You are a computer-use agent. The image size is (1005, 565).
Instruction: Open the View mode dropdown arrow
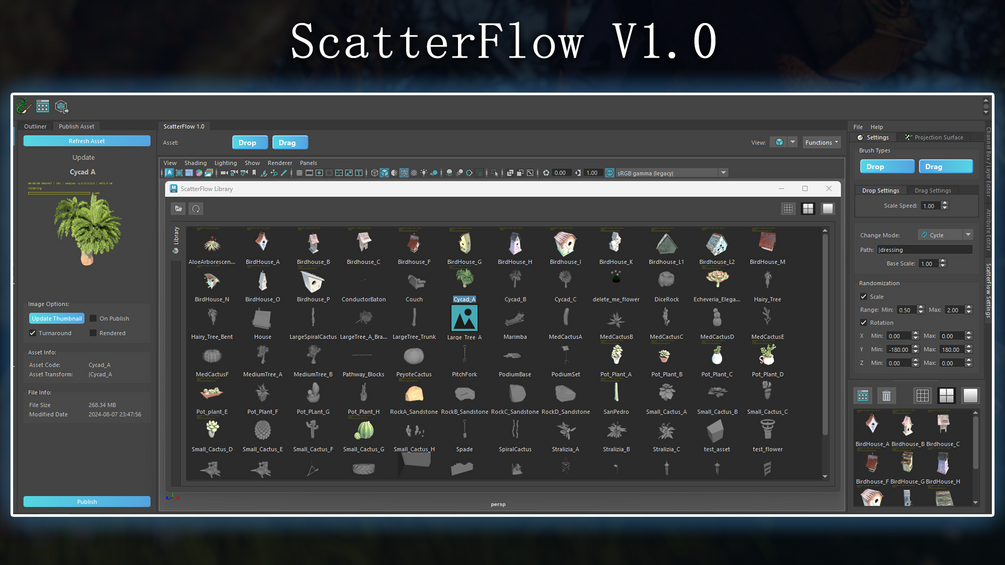coord(793,142)
